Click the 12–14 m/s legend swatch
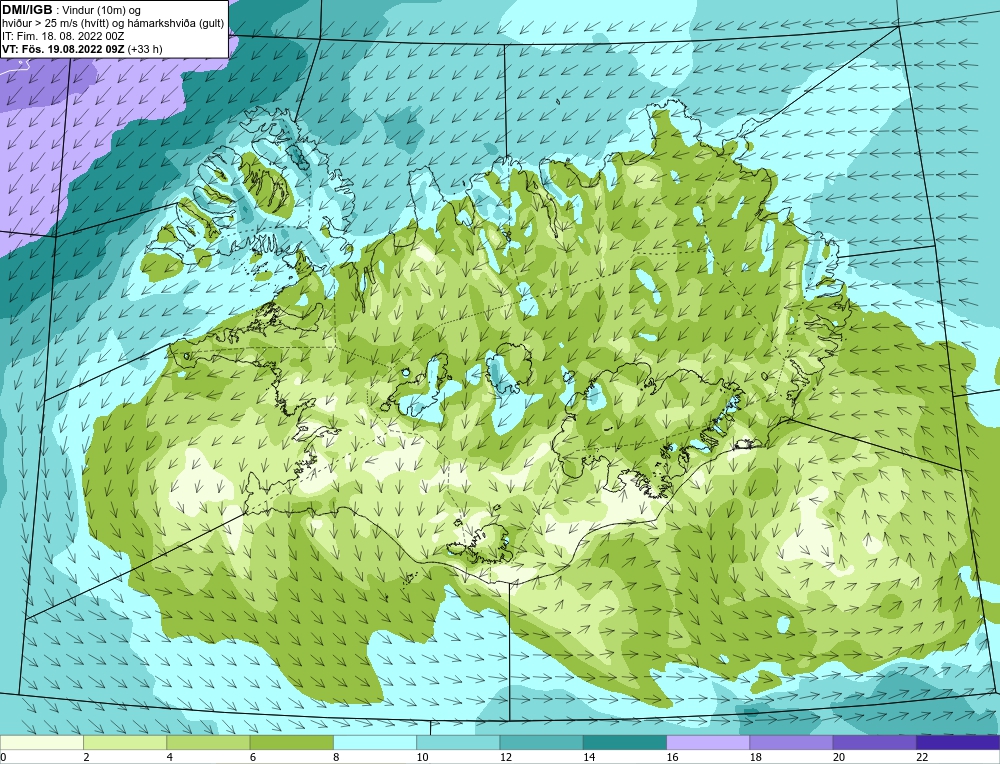Viewport: 1000px width, 764px height. click(x=541, y=743)
